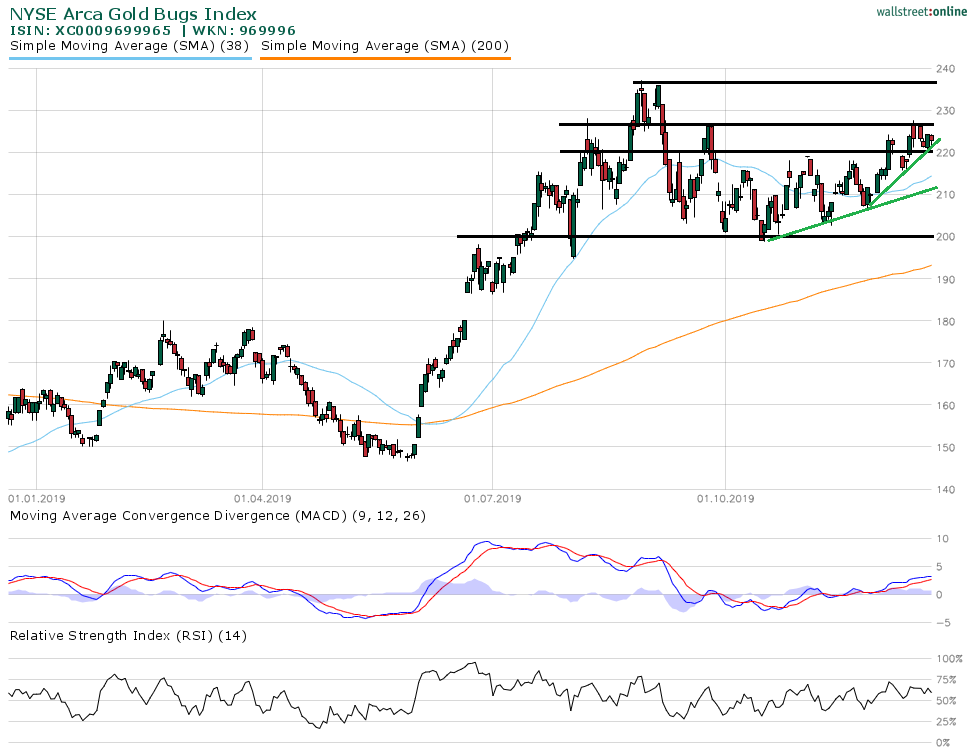Image resolution: width=976 pixels, height=750 pixels.
Task: Click the 01.01.2019 date axis label
Action: (x=37, y=499)
